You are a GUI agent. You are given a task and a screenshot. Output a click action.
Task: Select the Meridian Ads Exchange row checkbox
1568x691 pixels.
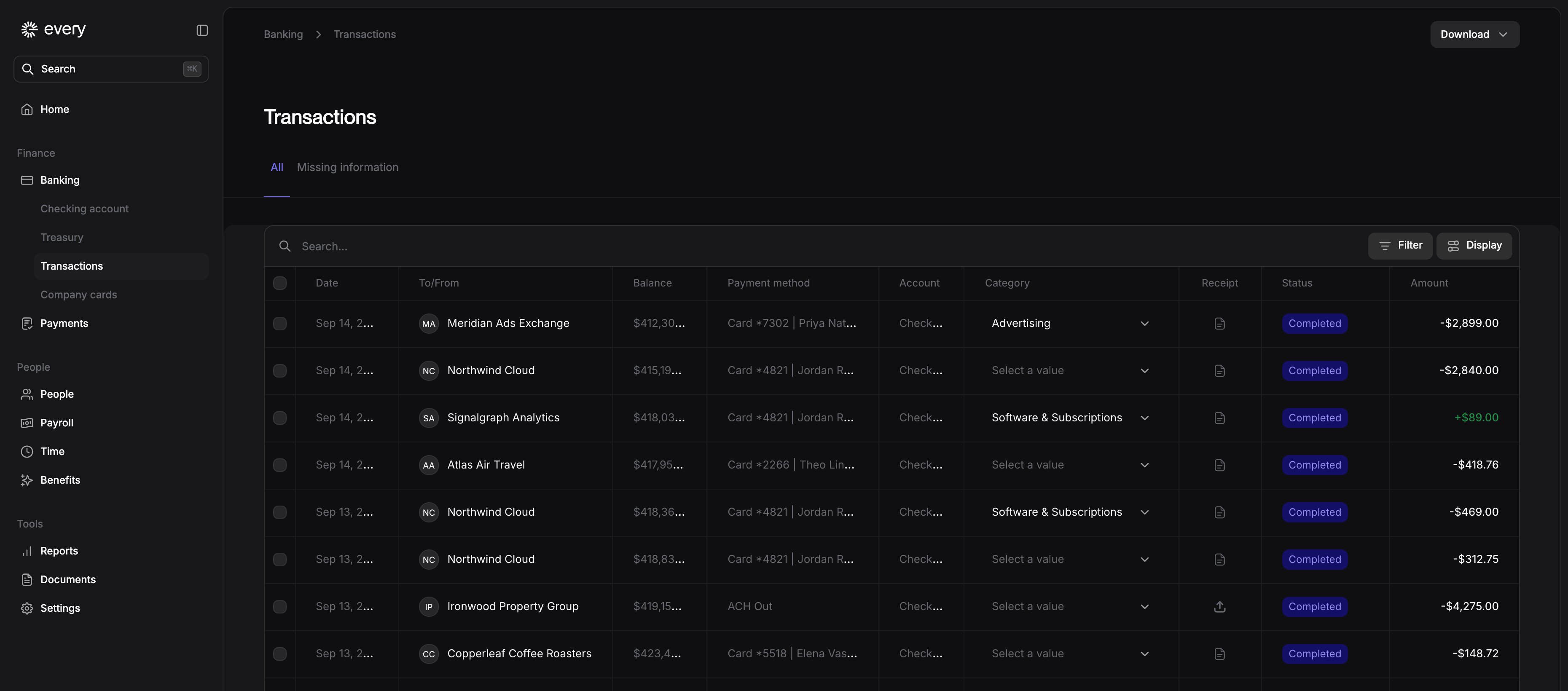(279, 324)
